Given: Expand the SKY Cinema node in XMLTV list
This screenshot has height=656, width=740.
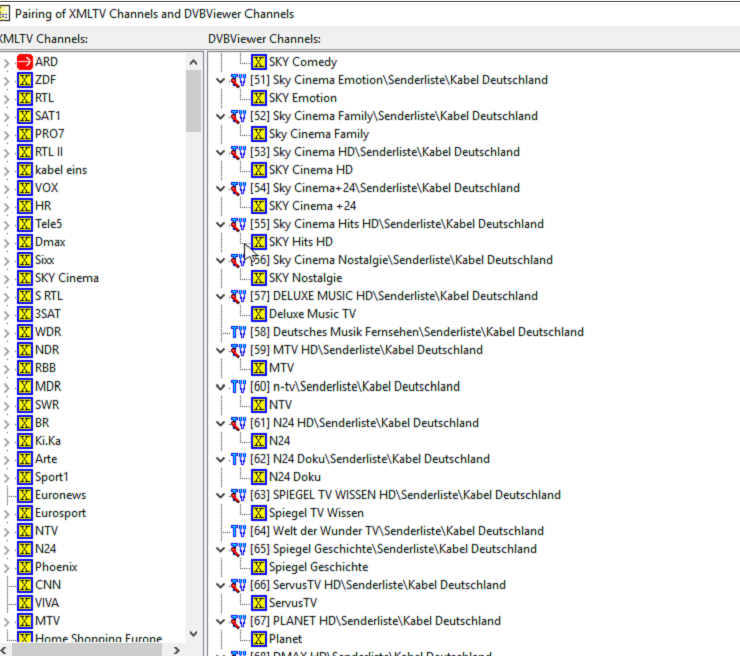Looking at the screenshot, I should (6, 278).
